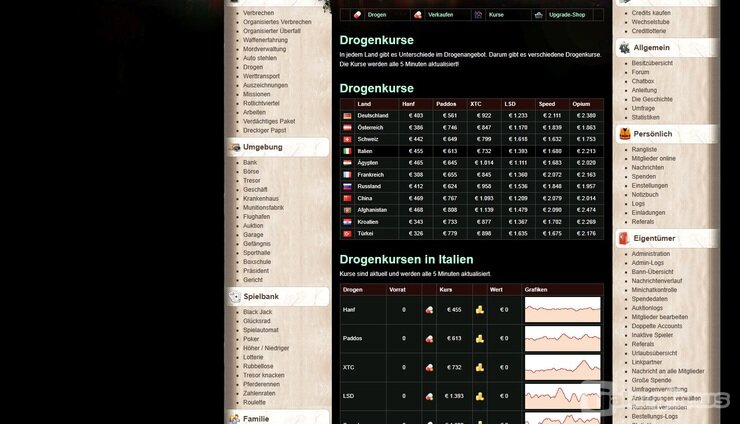Open the Hanf price chart thumbnail
740x424 pixels.
(x=563, y=310)
